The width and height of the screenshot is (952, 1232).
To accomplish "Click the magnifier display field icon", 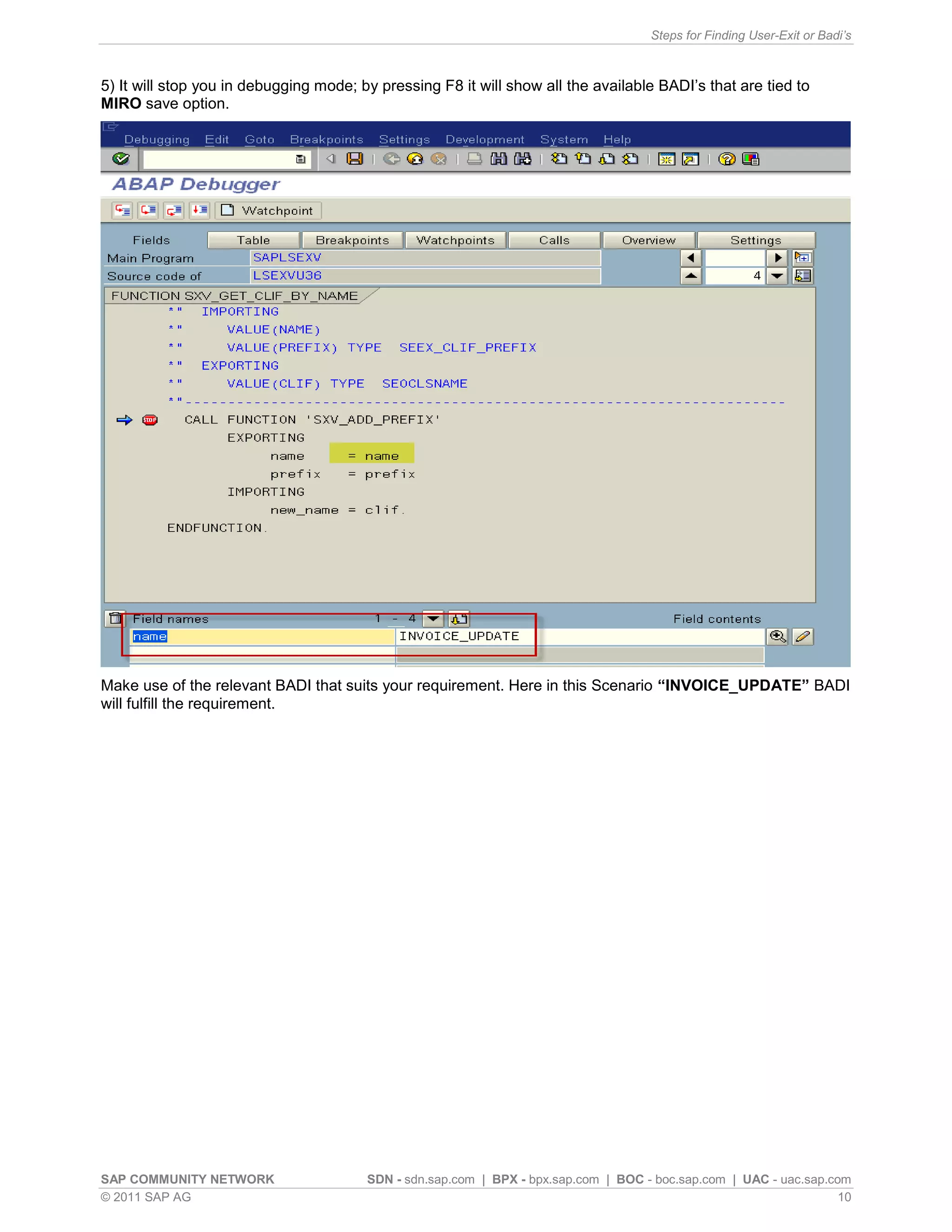I will click(x=778, y=637).
